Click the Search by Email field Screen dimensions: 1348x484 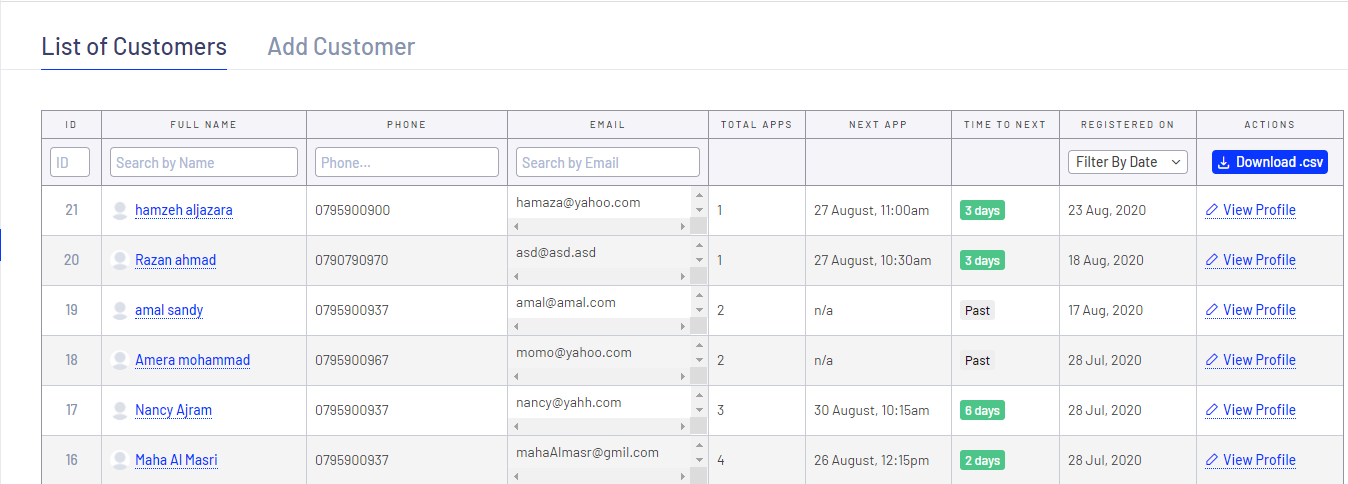[608, 162]
